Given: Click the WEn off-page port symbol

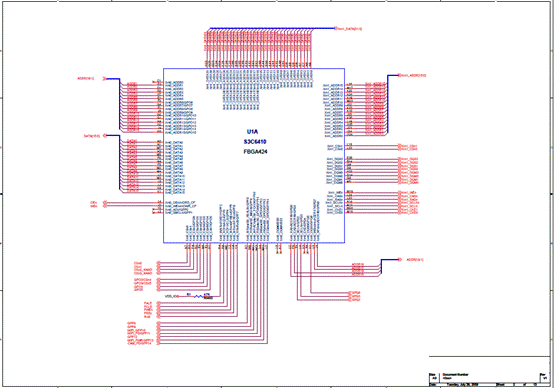Looking at the screenshot, I should [x=105, y=206].
